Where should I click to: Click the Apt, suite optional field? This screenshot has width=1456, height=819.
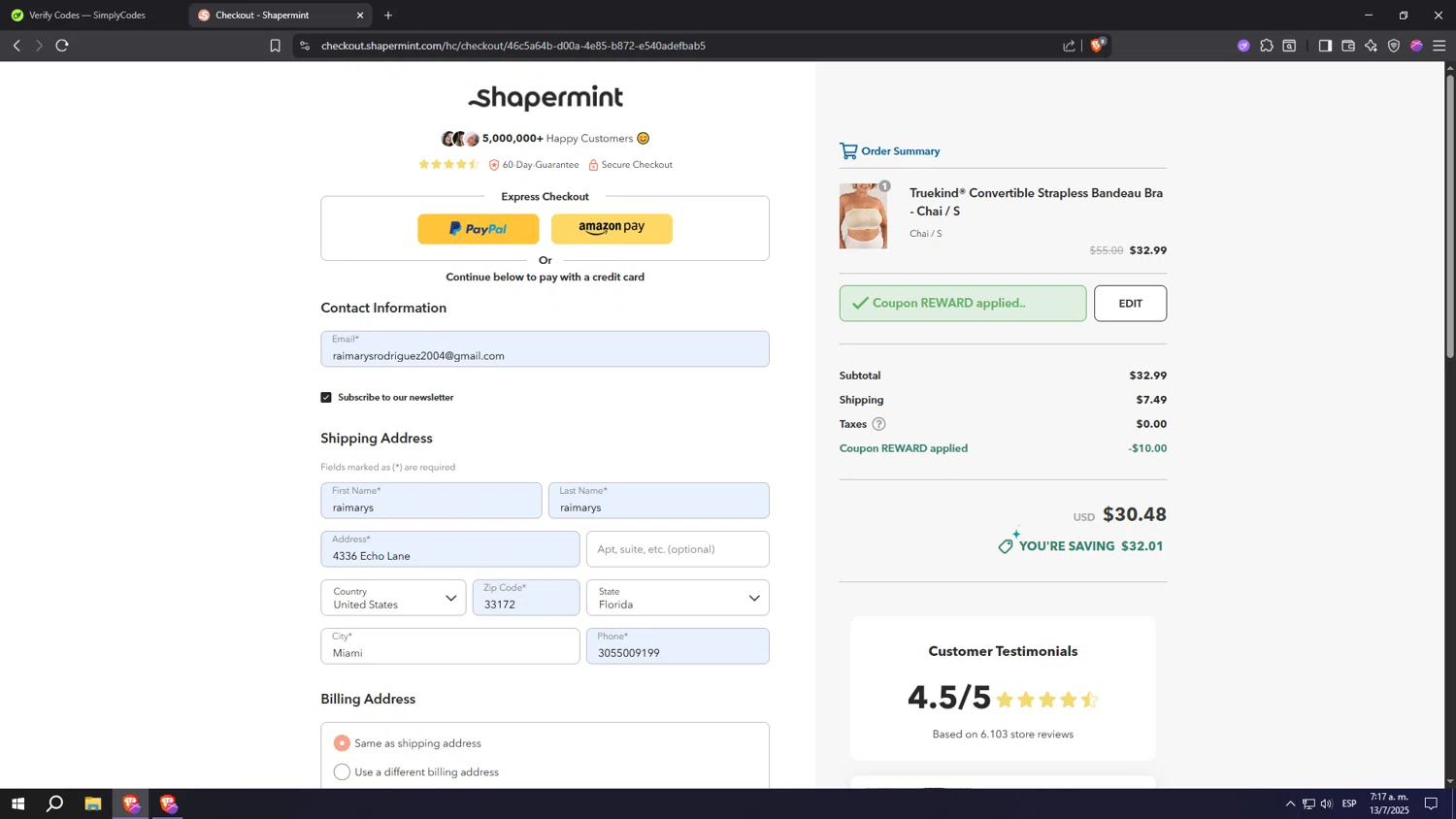pos(678,549)
